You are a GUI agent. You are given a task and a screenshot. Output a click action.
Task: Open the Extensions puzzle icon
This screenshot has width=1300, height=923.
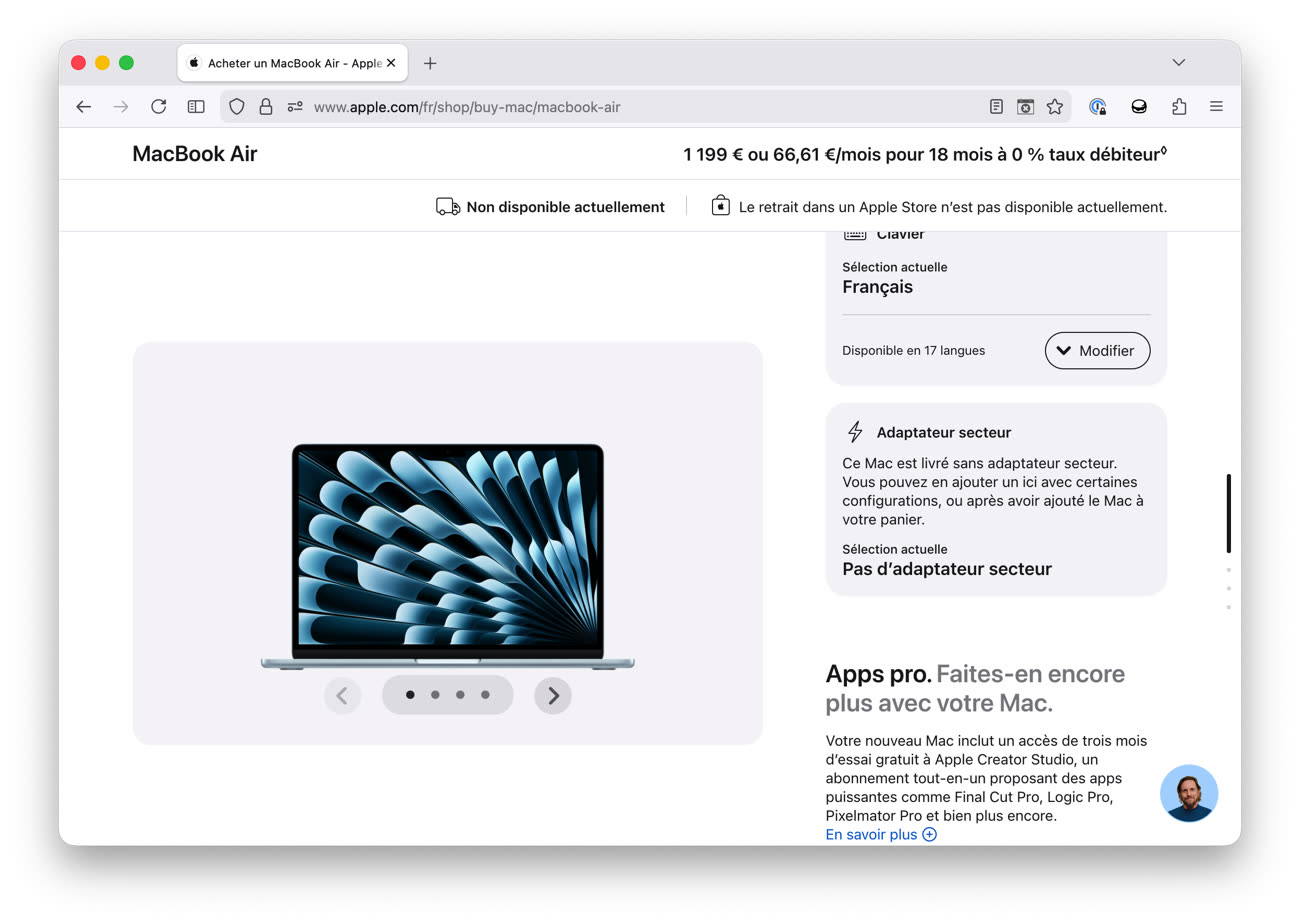(x=1179, y=107)
